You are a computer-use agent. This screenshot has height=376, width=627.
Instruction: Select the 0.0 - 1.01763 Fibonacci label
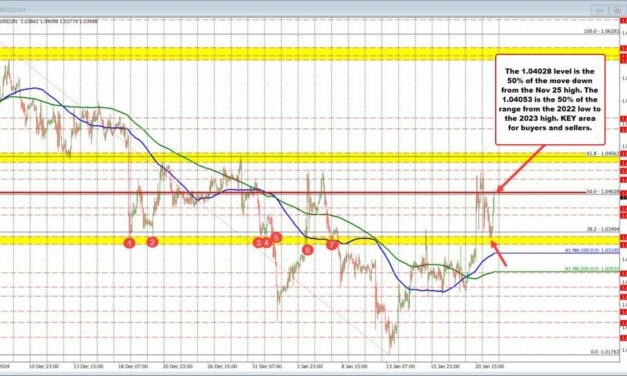(605, 352)
